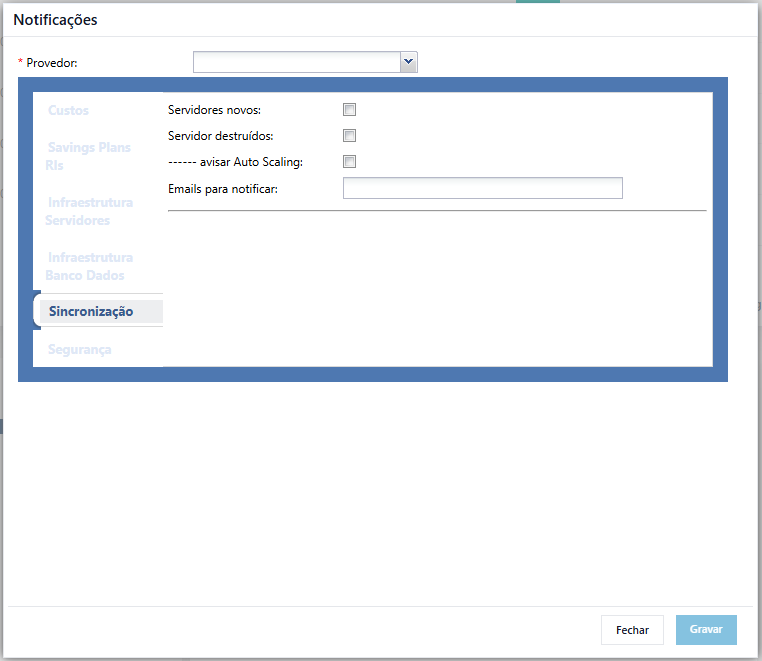Click the Servidores novos label text
Screen dimensions: 762x661
coord(214,110)
